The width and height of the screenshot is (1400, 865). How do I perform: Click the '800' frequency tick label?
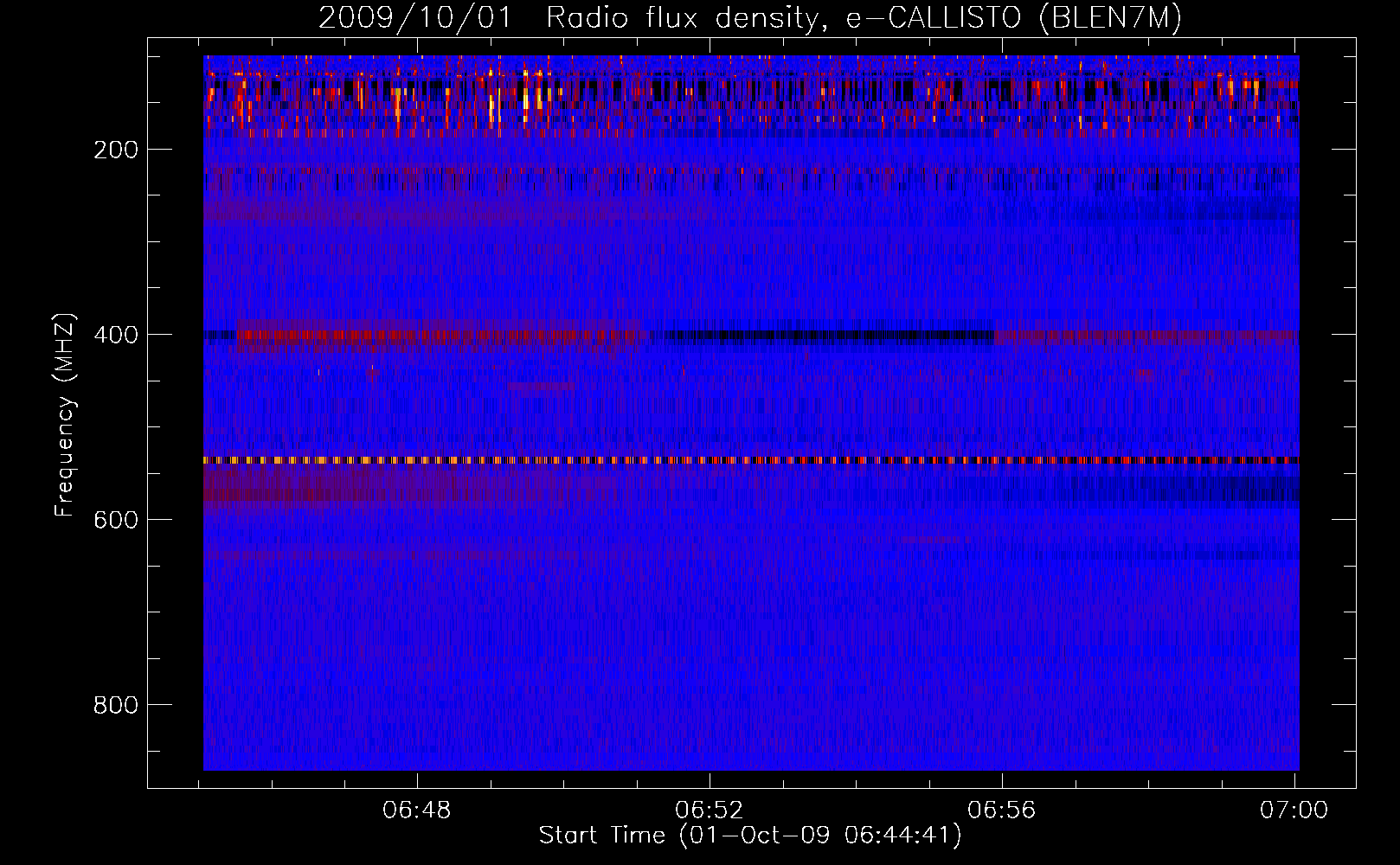tap(115, 705)
